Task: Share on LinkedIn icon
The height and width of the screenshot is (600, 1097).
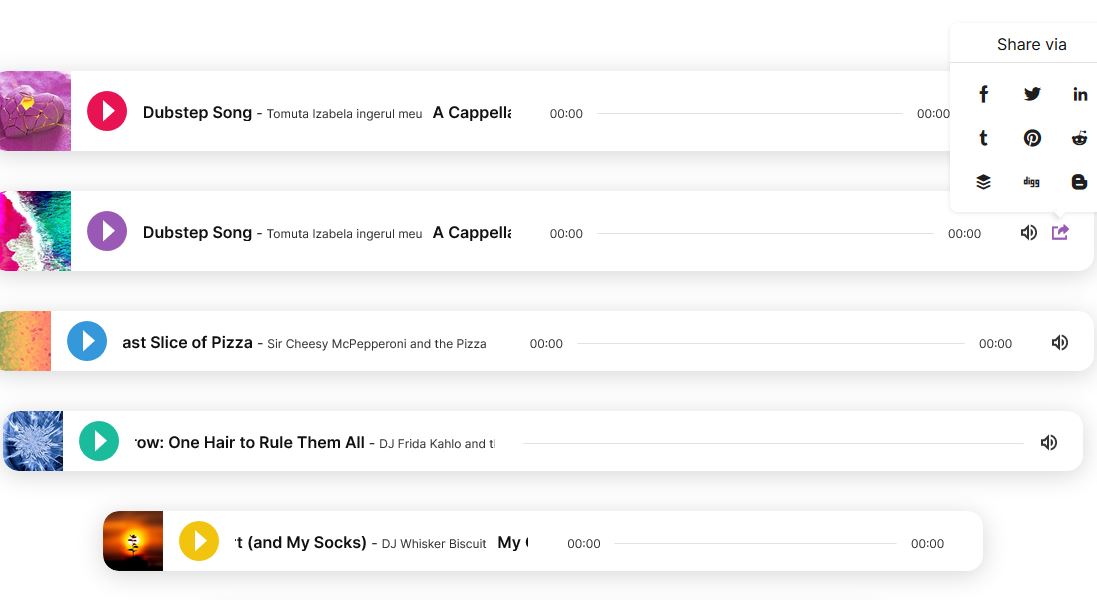Action: pos(1080,94)
